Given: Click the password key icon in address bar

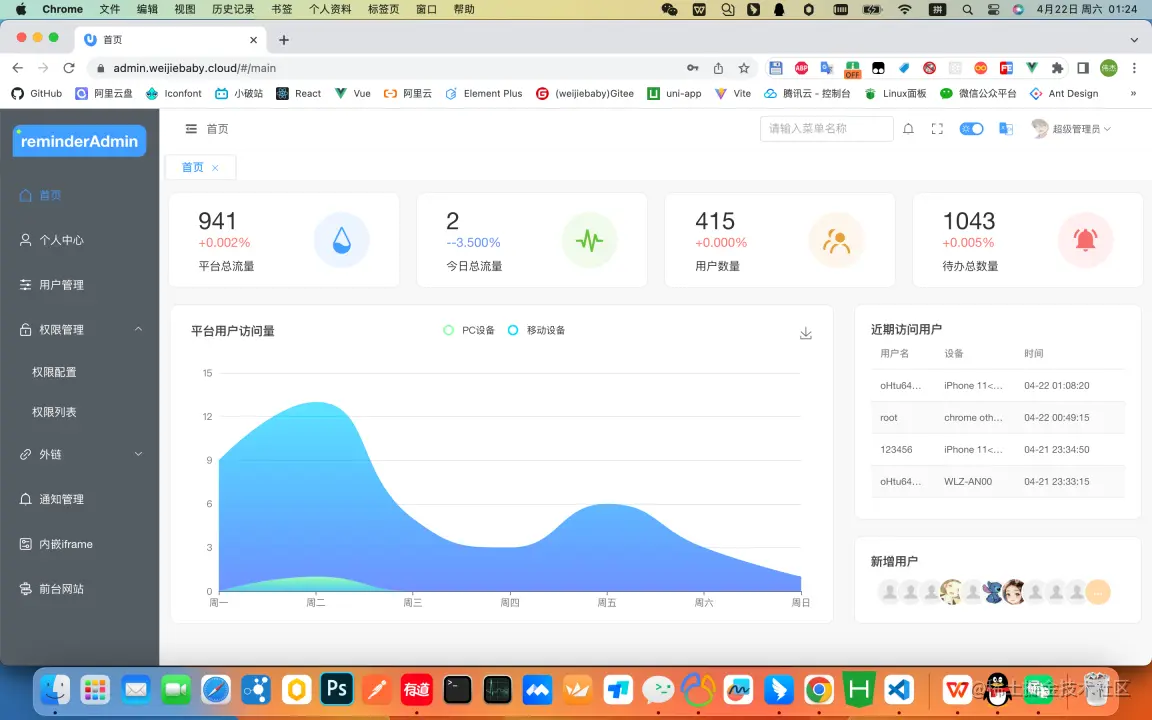Looking at the screenshot, I should (x=693, y=68).
